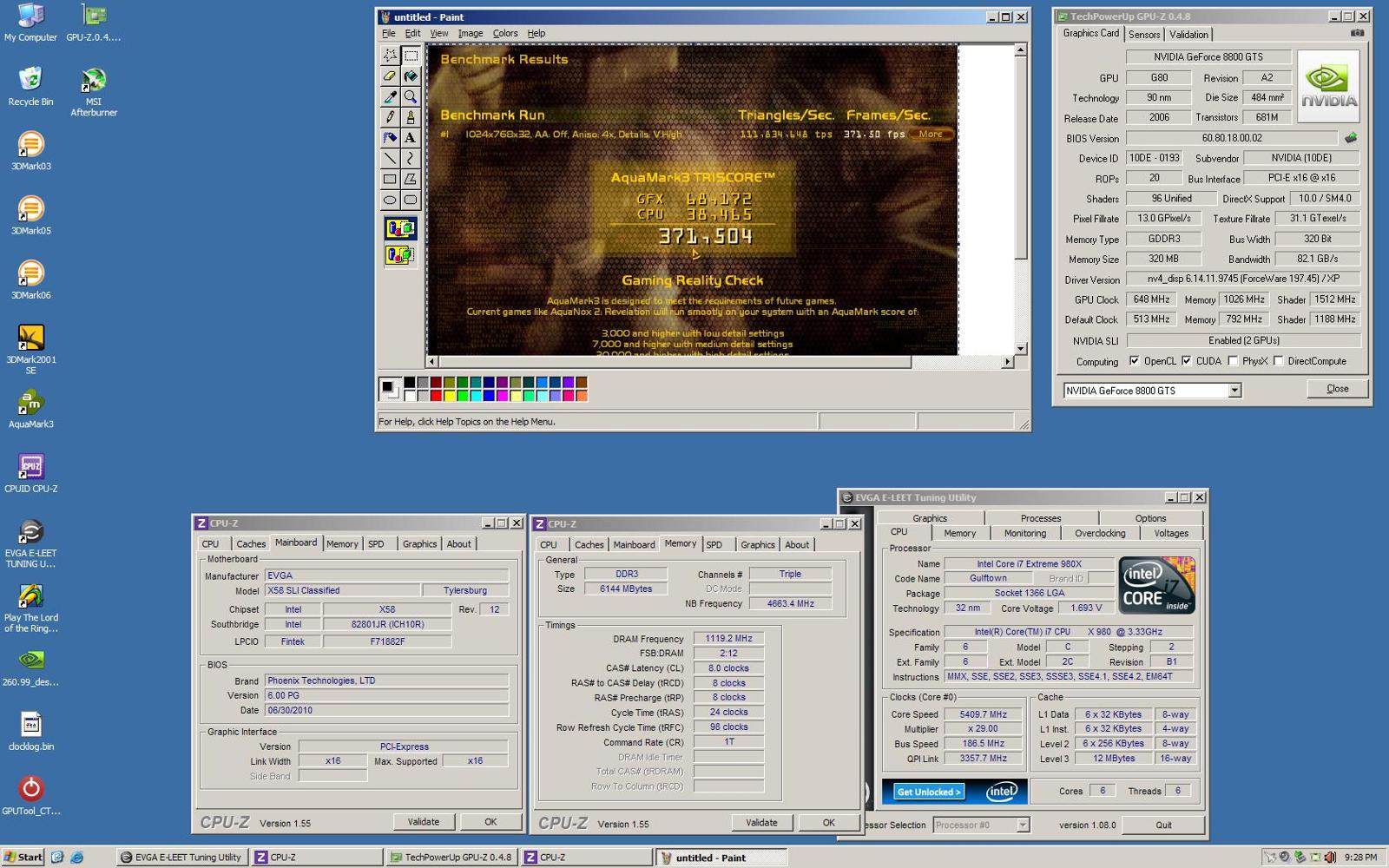Click Paint vertical scrollbar down arrow
1389x868 pixels.
pyautogui.click(x=1021, y=348)
